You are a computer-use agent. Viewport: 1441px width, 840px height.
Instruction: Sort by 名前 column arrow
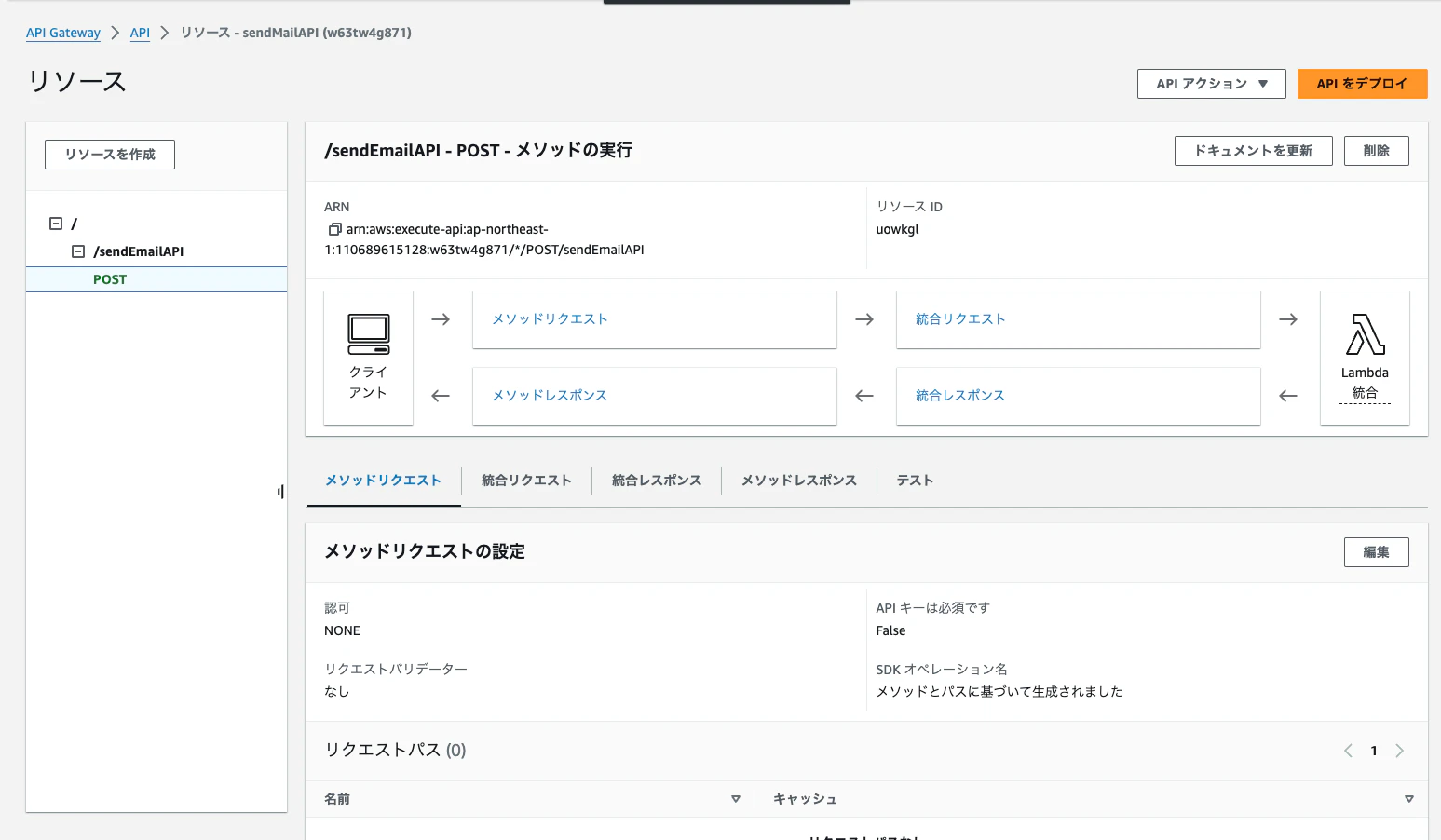tap(736, 799)
